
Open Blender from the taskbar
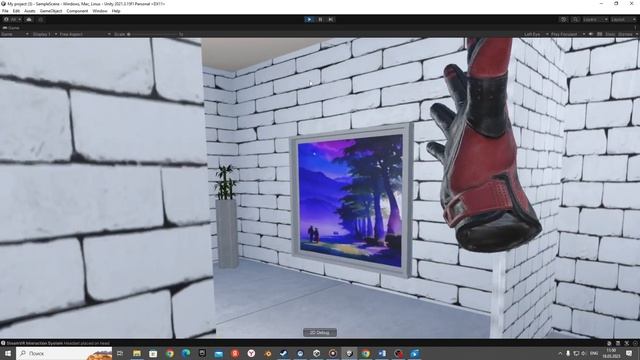267,353
